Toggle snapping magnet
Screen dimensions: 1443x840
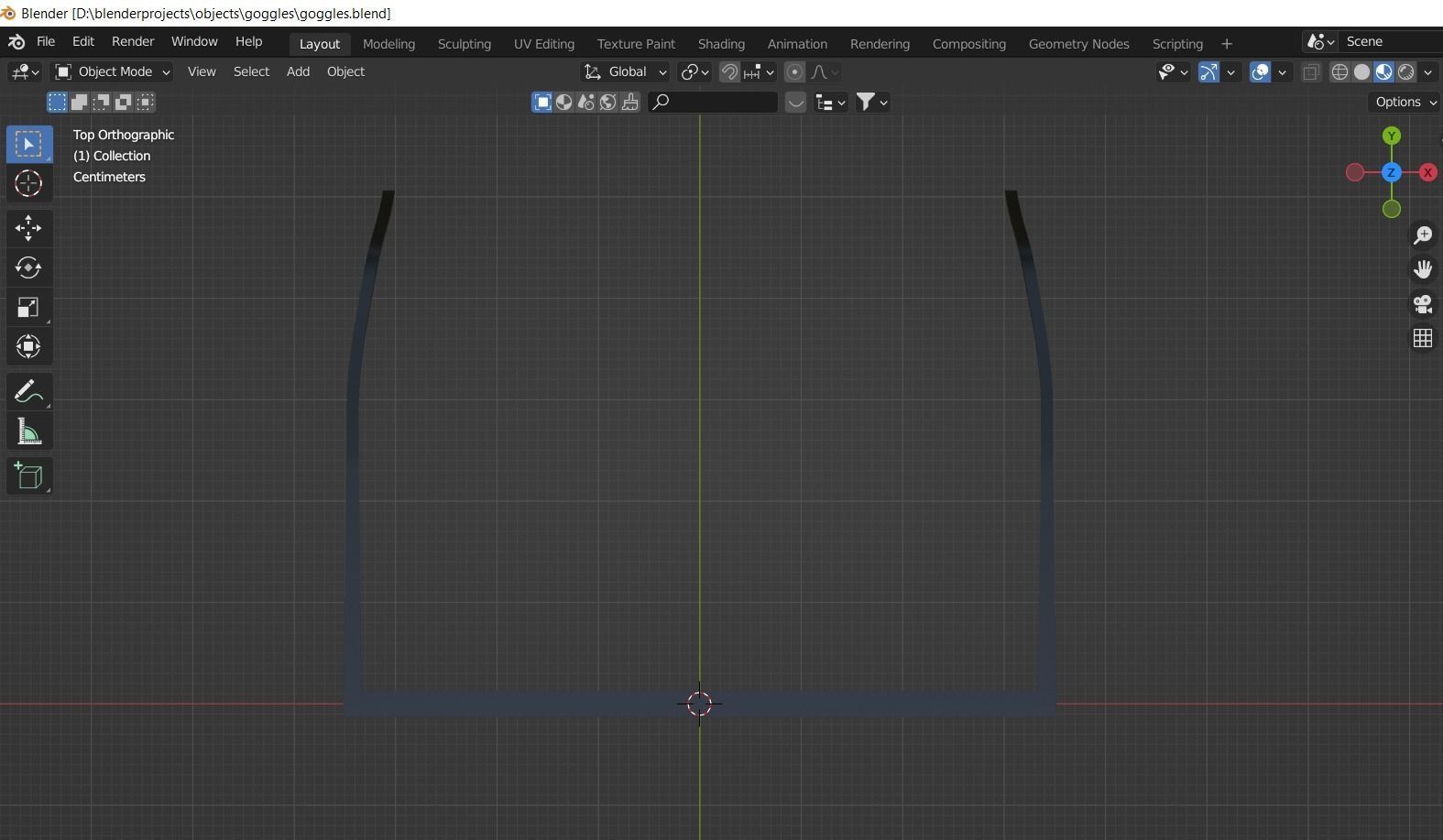729,71
